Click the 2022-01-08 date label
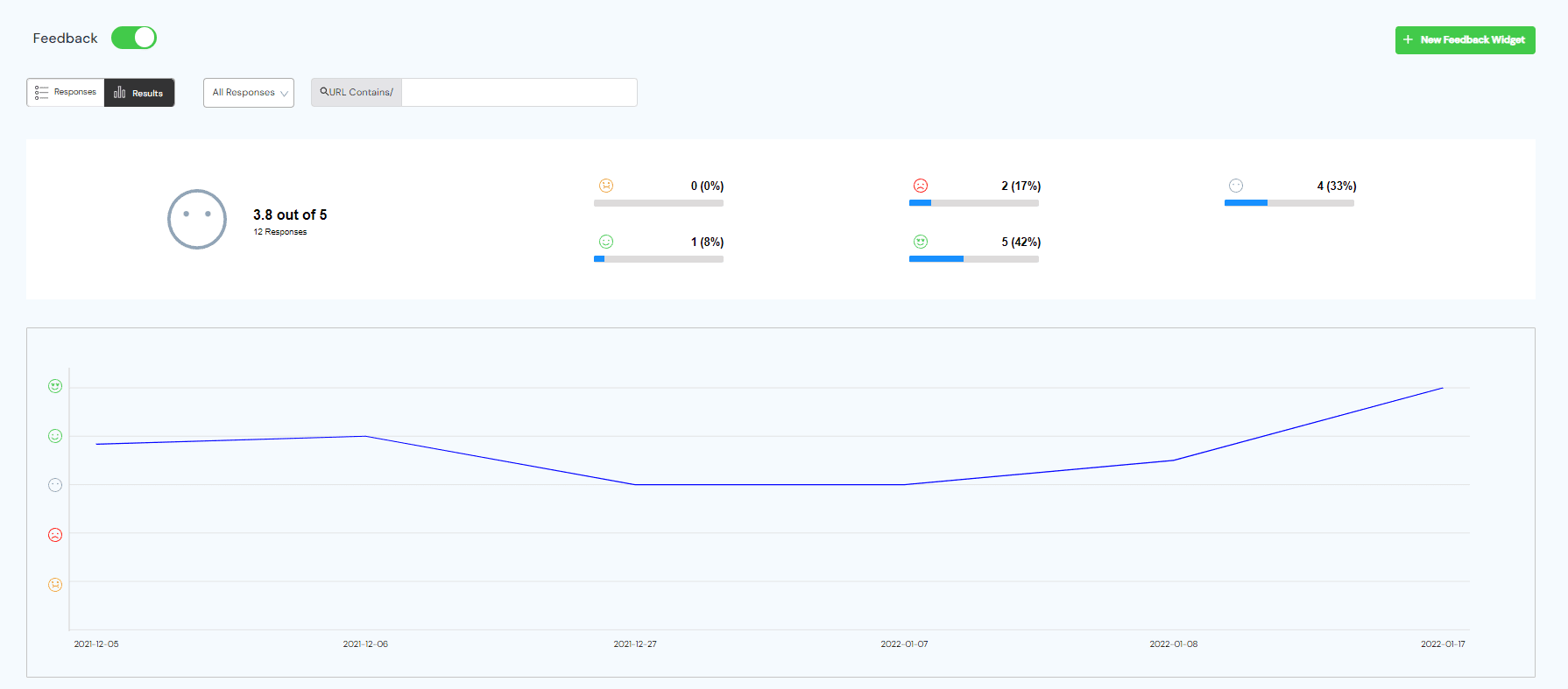The height and width of the screenshot is (689, 1568). click(x=1174, y=644)
